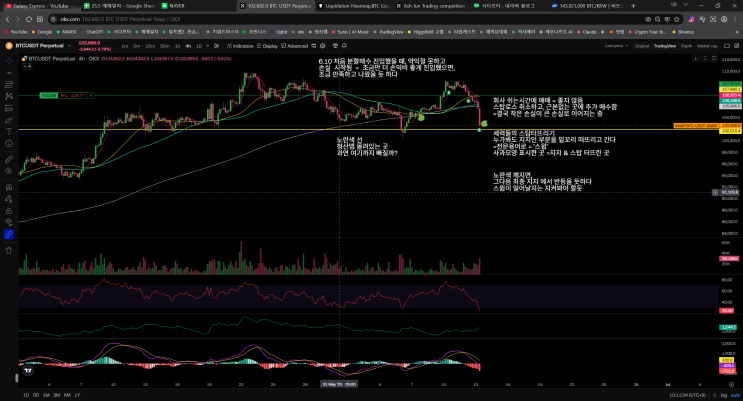Image resolution: width=743 pixels, height=401 pixels.
Task: Toggle hide all drawings eye icon
Action: [9, 222]
